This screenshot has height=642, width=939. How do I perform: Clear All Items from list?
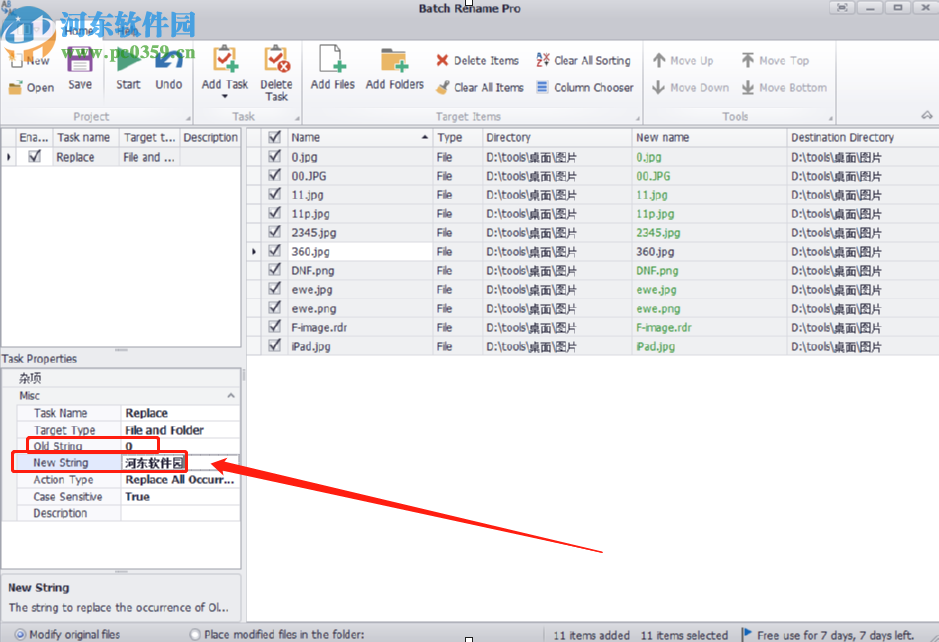click(480, 87)
